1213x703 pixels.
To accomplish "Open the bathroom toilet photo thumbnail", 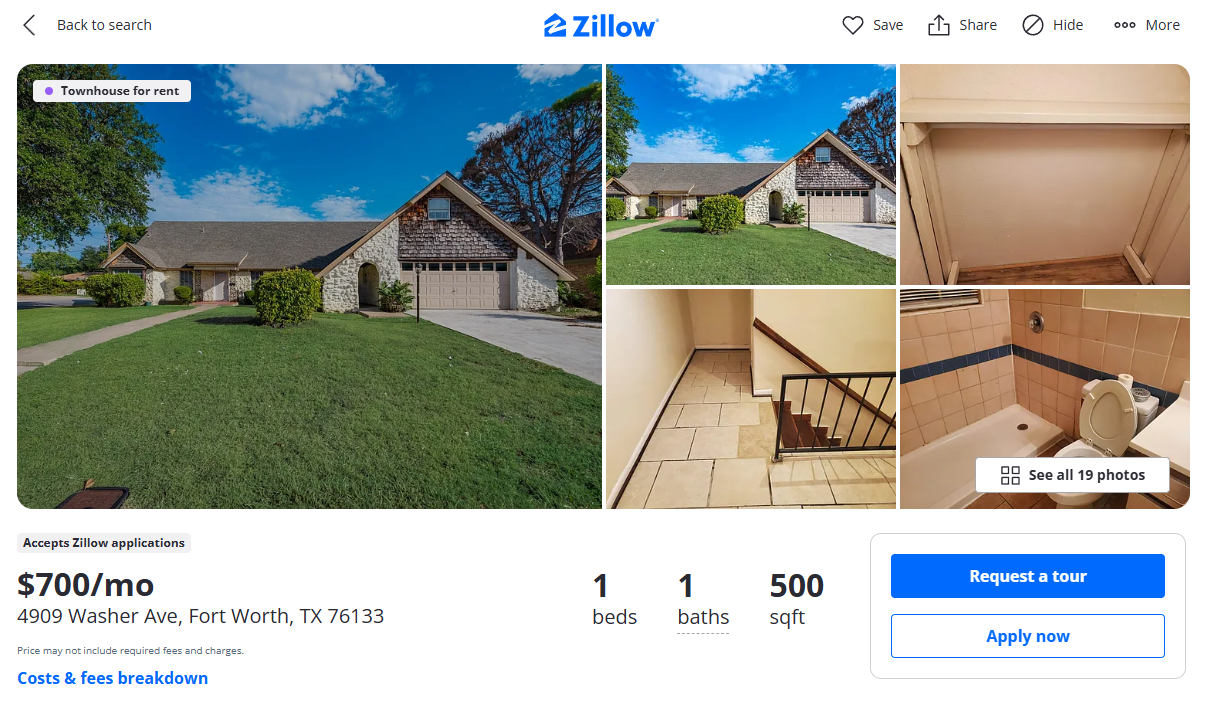I will point(1045,372).
